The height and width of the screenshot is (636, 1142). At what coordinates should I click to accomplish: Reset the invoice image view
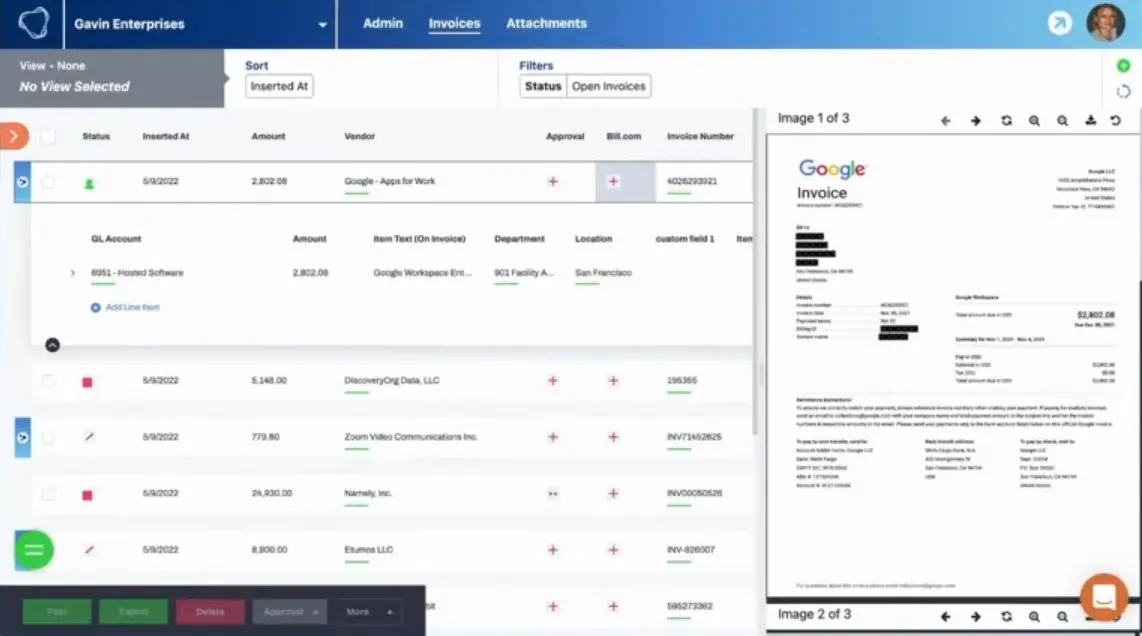1117,120
